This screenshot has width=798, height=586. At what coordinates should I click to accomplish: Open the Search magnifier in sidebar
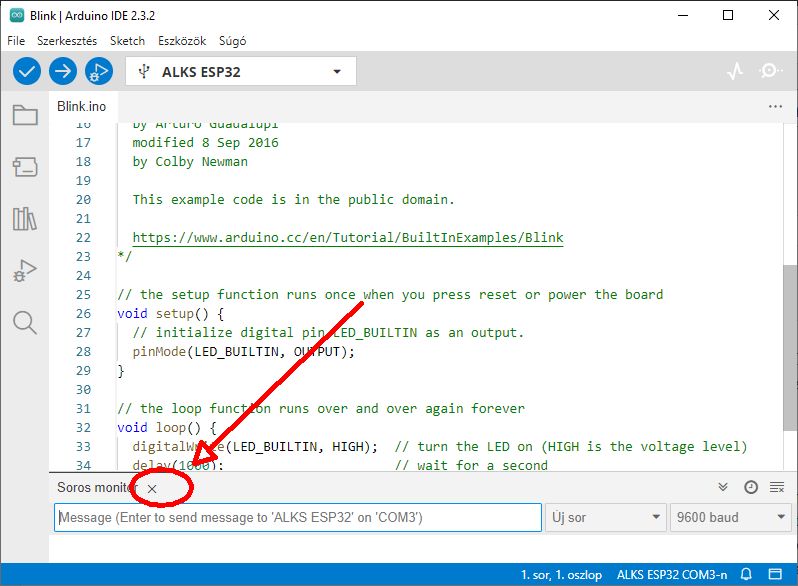pos(25,322)
